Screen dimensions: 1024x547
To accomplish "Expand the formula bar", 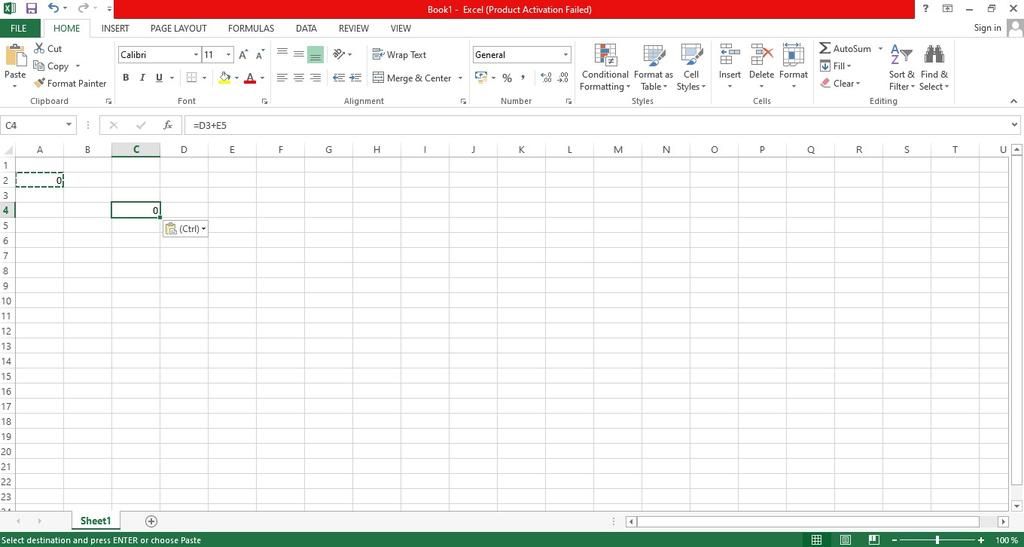I will pos(1014,125).
